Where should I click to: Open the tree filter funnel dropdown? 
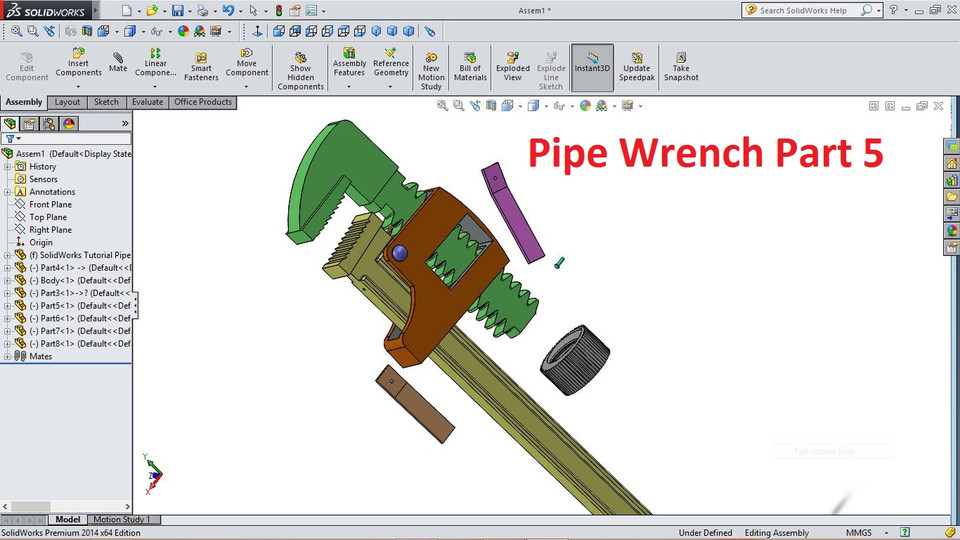point(12,139)
